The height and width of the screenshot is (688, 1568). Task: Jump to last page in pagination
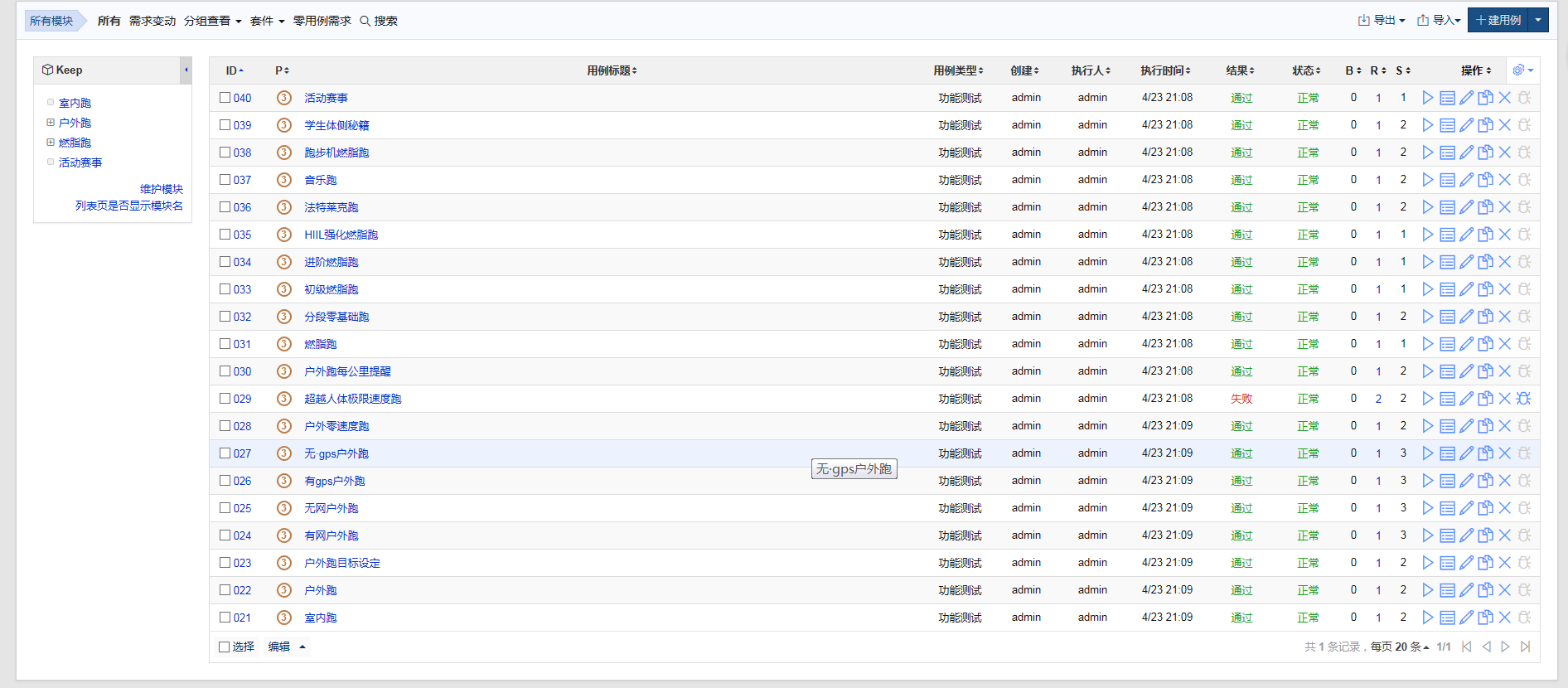tap(1525, 647)
